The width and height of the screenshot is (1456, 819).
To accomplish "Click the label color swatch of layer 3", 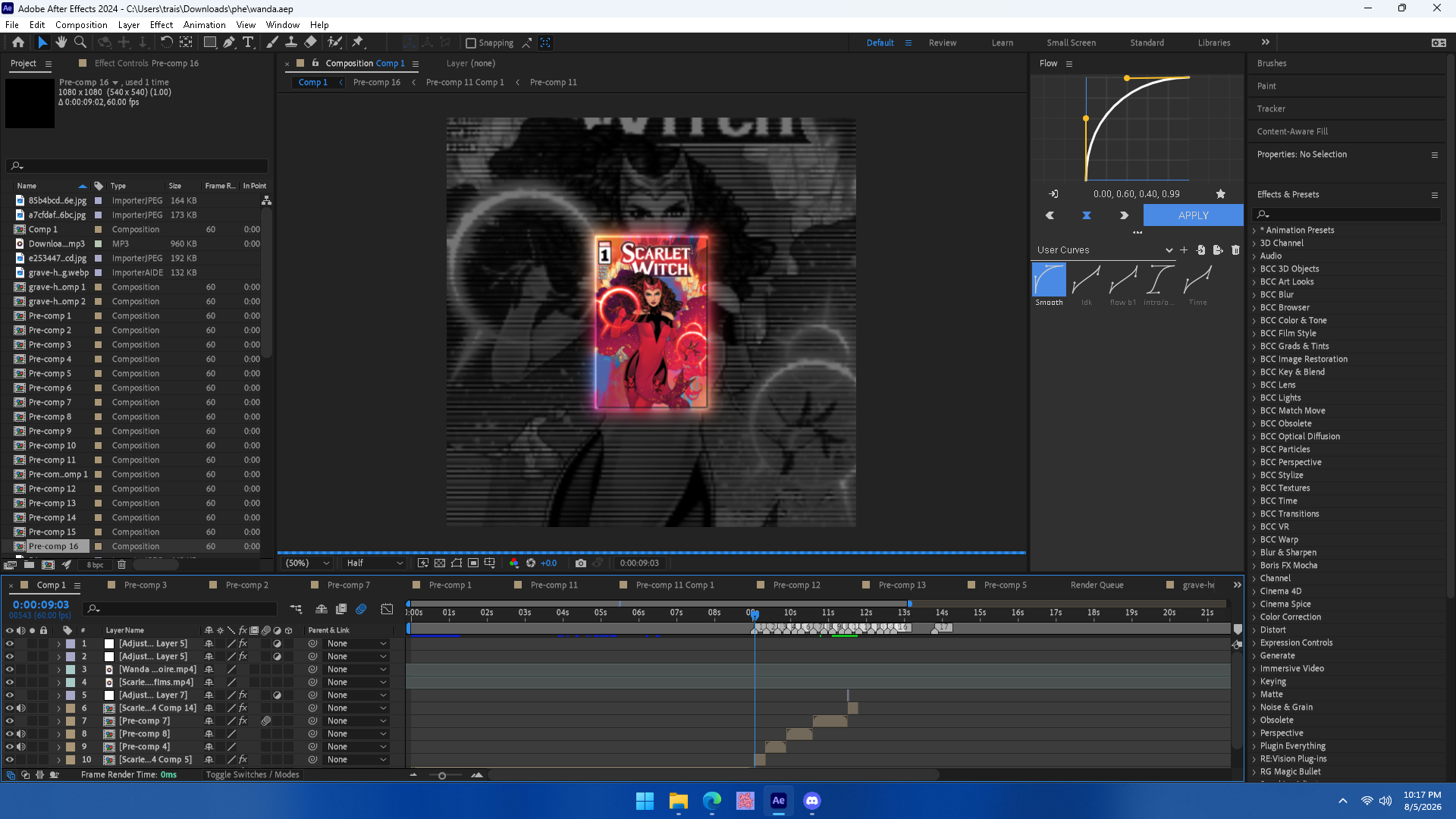I will (x=71, y=670).
